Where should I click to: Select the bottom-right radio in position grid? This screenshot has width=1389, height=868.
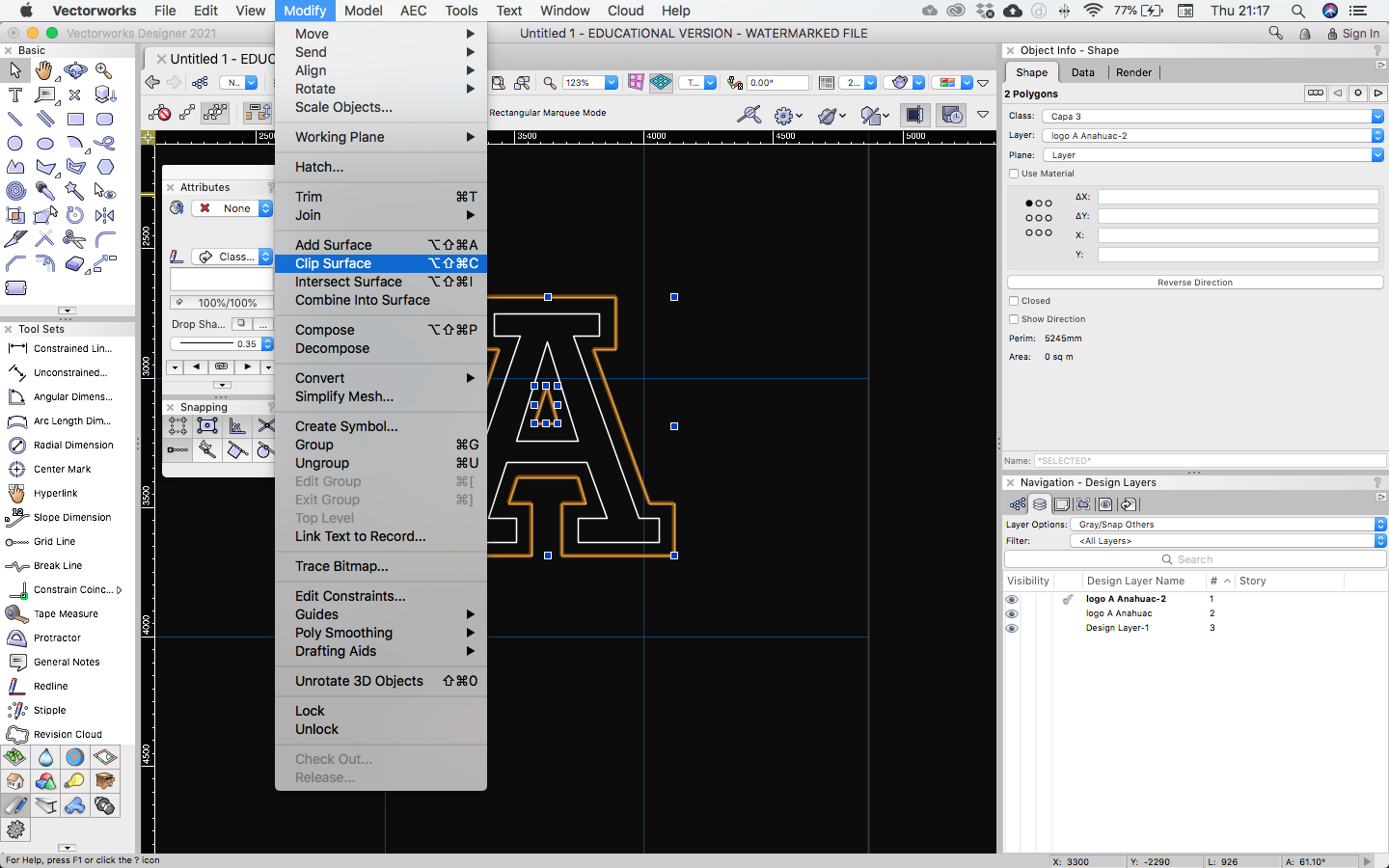(x=1049, y=232)
